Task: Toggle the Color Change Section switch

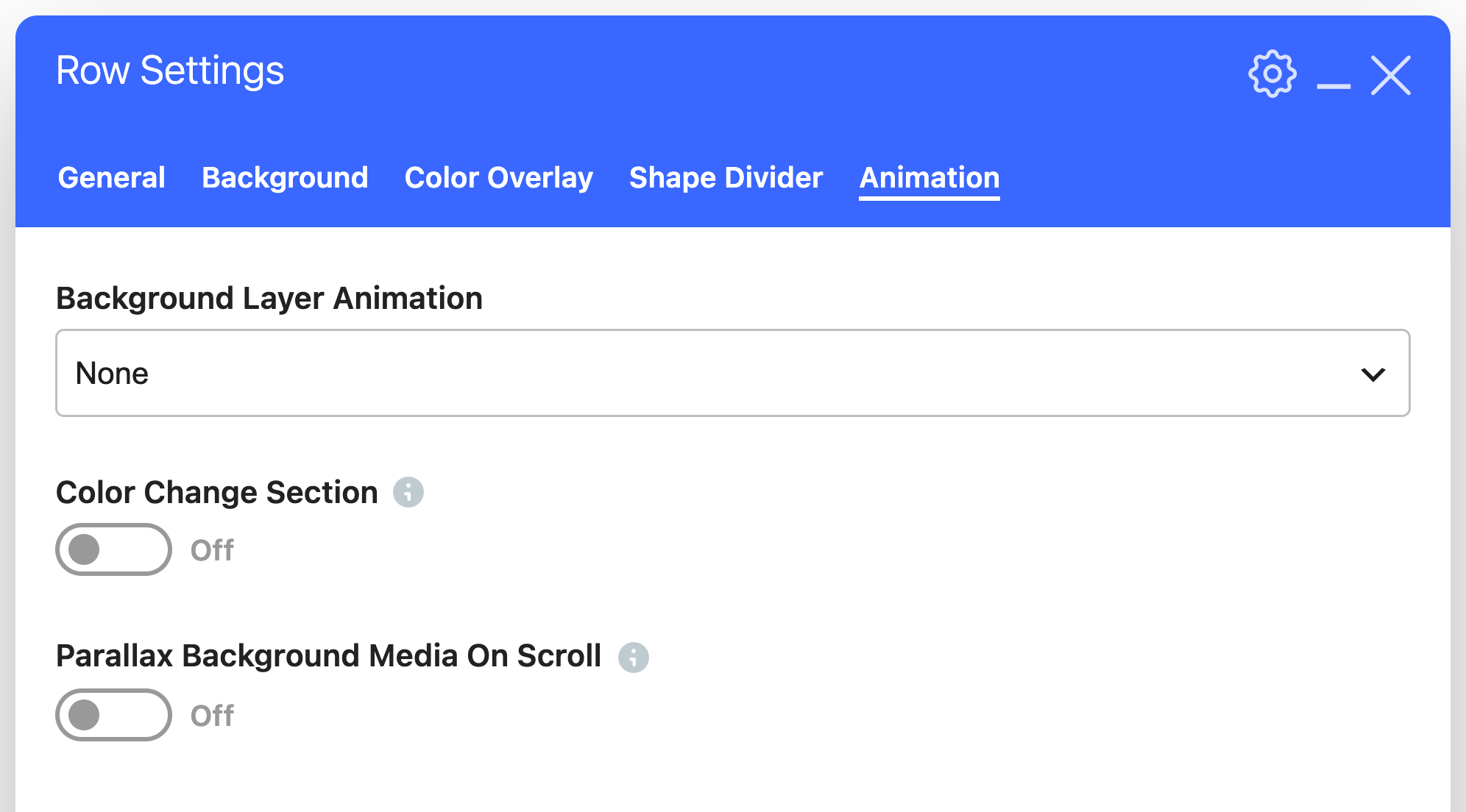Action: coord(113,549)
